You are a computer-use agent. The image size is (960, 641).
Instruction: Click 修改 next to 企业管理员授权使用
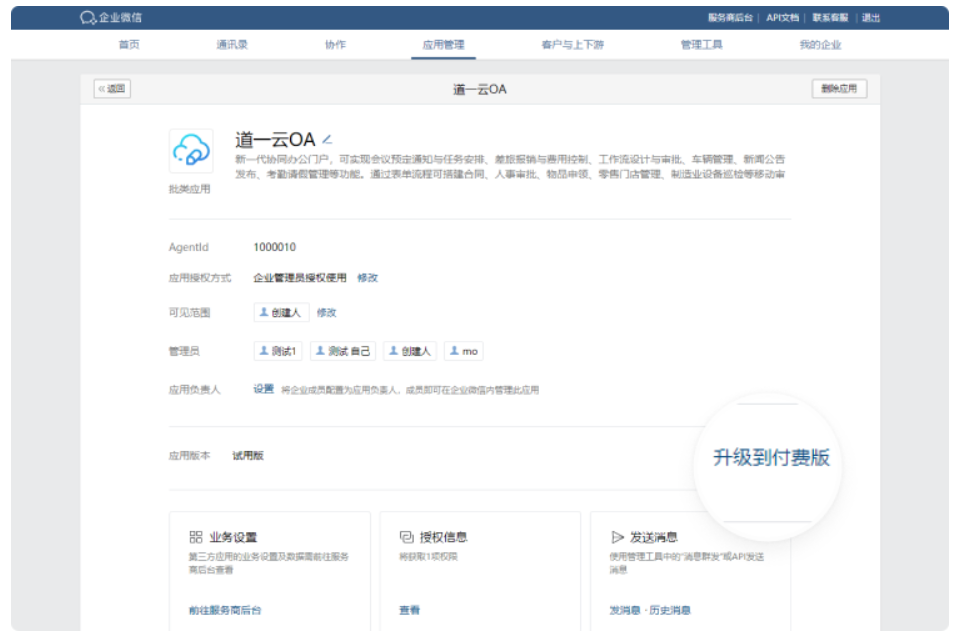[x=367, y=278]
